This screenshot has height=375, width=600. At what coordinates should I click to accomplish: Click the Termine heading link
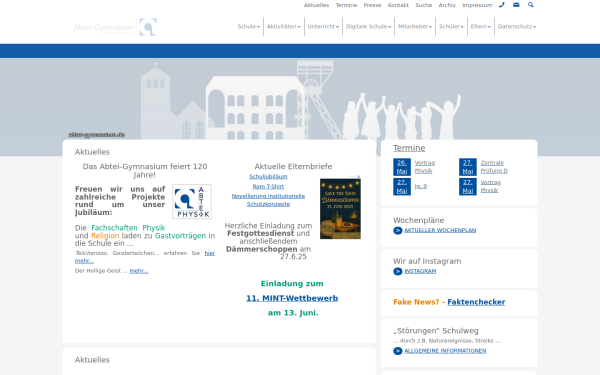pos(409,148)
